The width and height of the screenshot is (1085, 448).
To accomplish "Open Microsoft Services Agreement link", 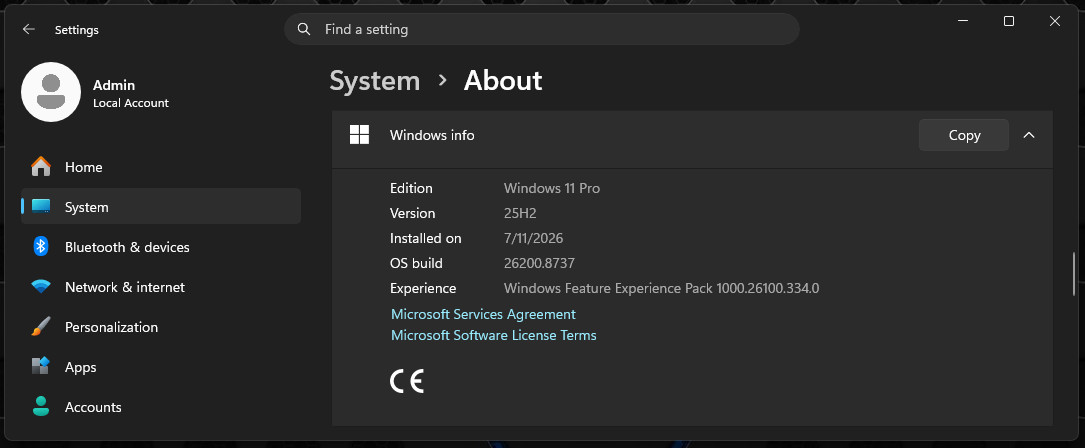I will pyautogui.click(x=483, y=314).
